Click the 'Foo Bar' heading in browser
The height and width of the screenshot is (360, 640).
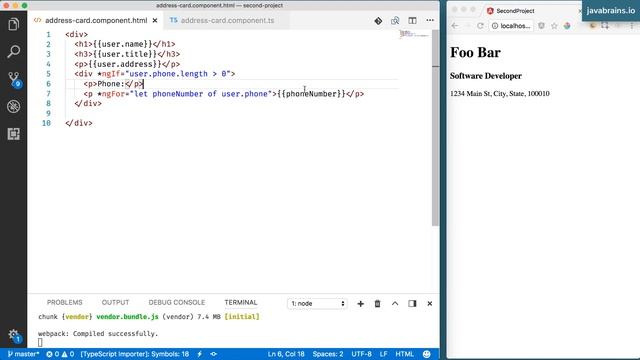coord(475,52)
